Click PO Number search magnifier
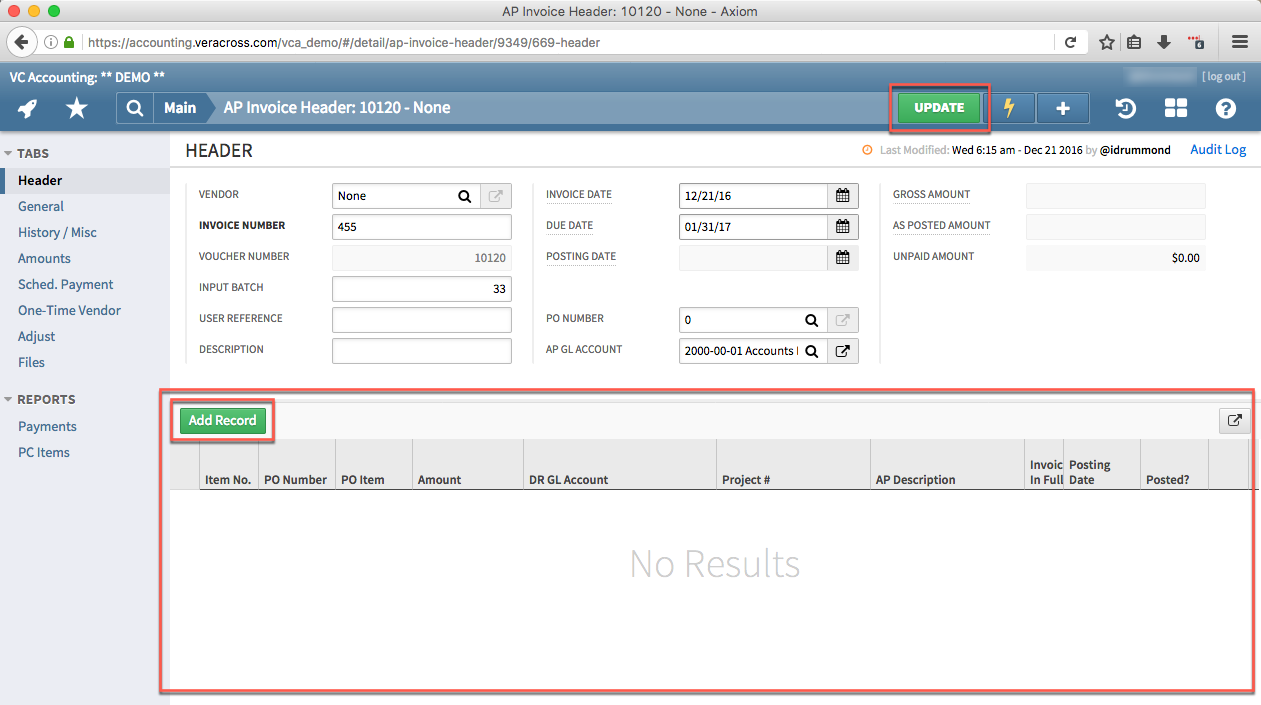Image resolution: width=1261 pixels, height=705 pixels. click(811, 320)
